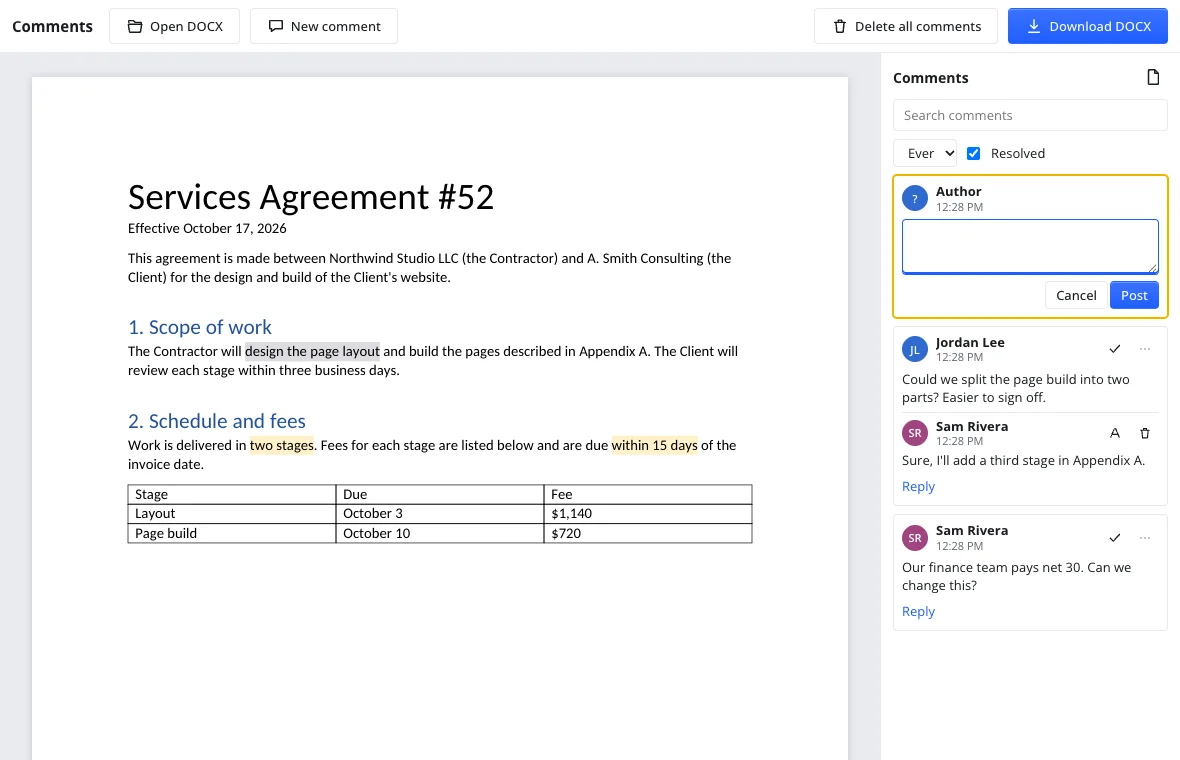Image resolution: width=1180 pixels, height=760 pixels.
Task: Click the Comments panel heading
Action: point(930,78)
